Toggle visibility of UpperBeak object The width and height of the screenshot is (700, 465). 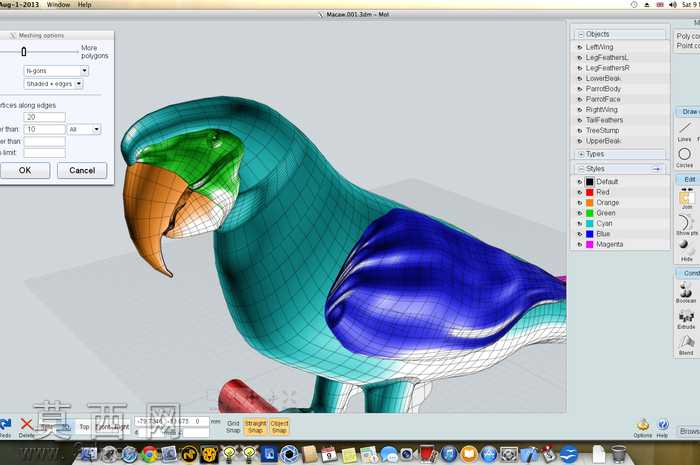[579, 141]
